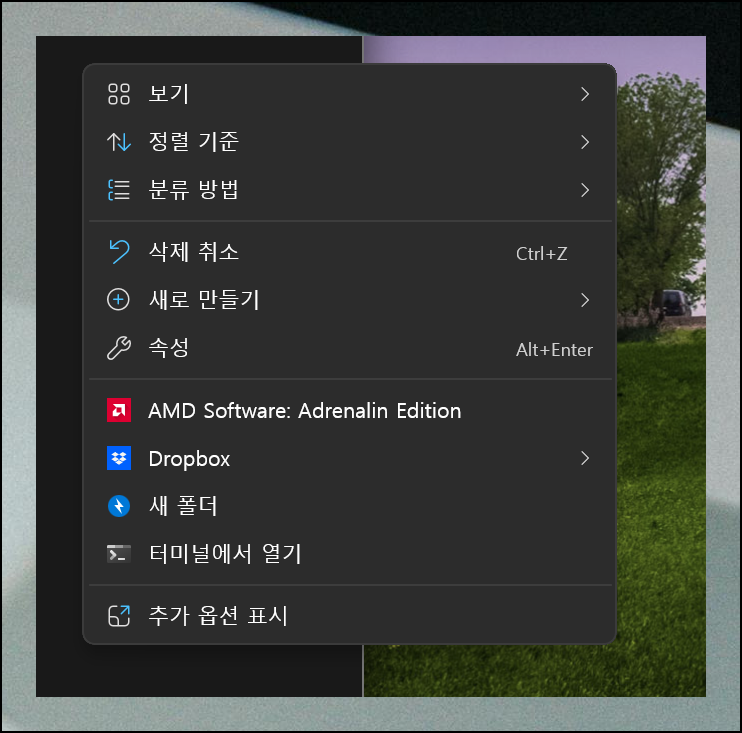Click the expand icon for 추가 옵션 표시

point(119,616)
